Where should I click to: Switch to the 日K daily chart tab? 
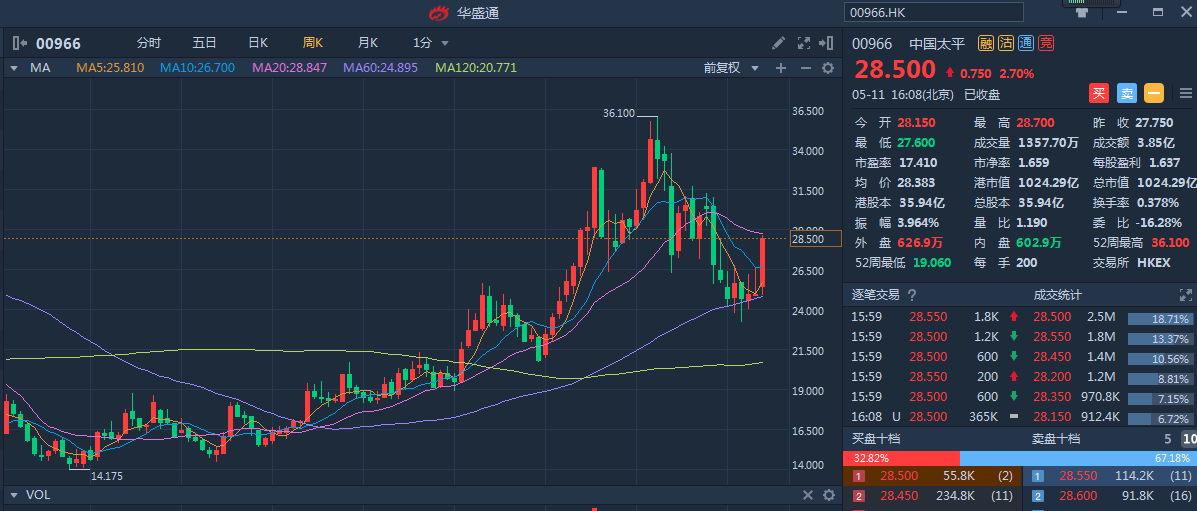258,43
